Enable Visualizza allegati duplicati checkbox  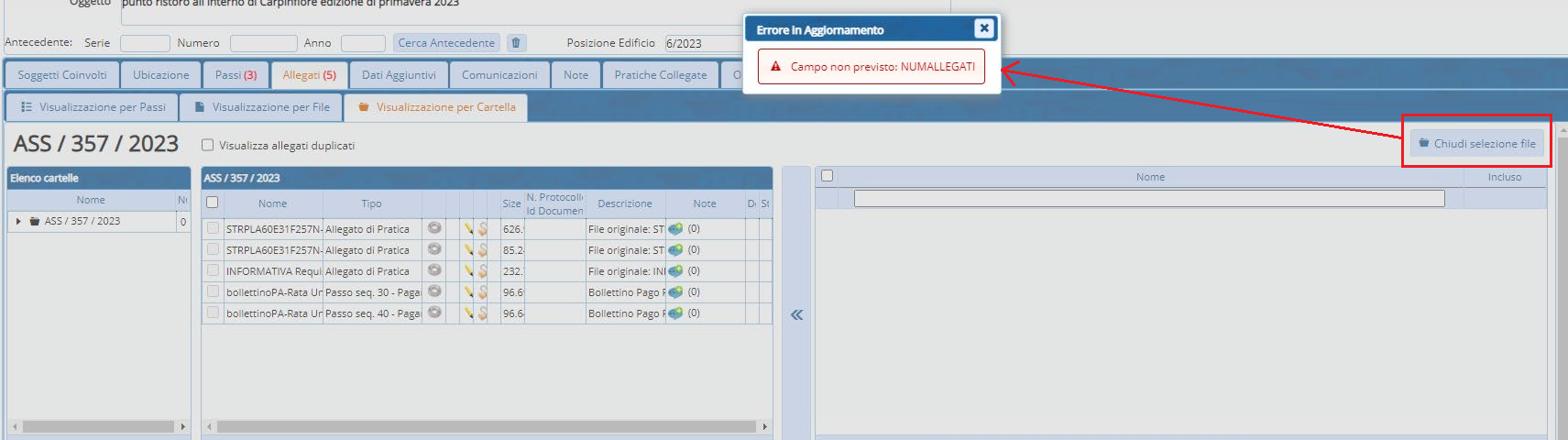click(207, 145)
